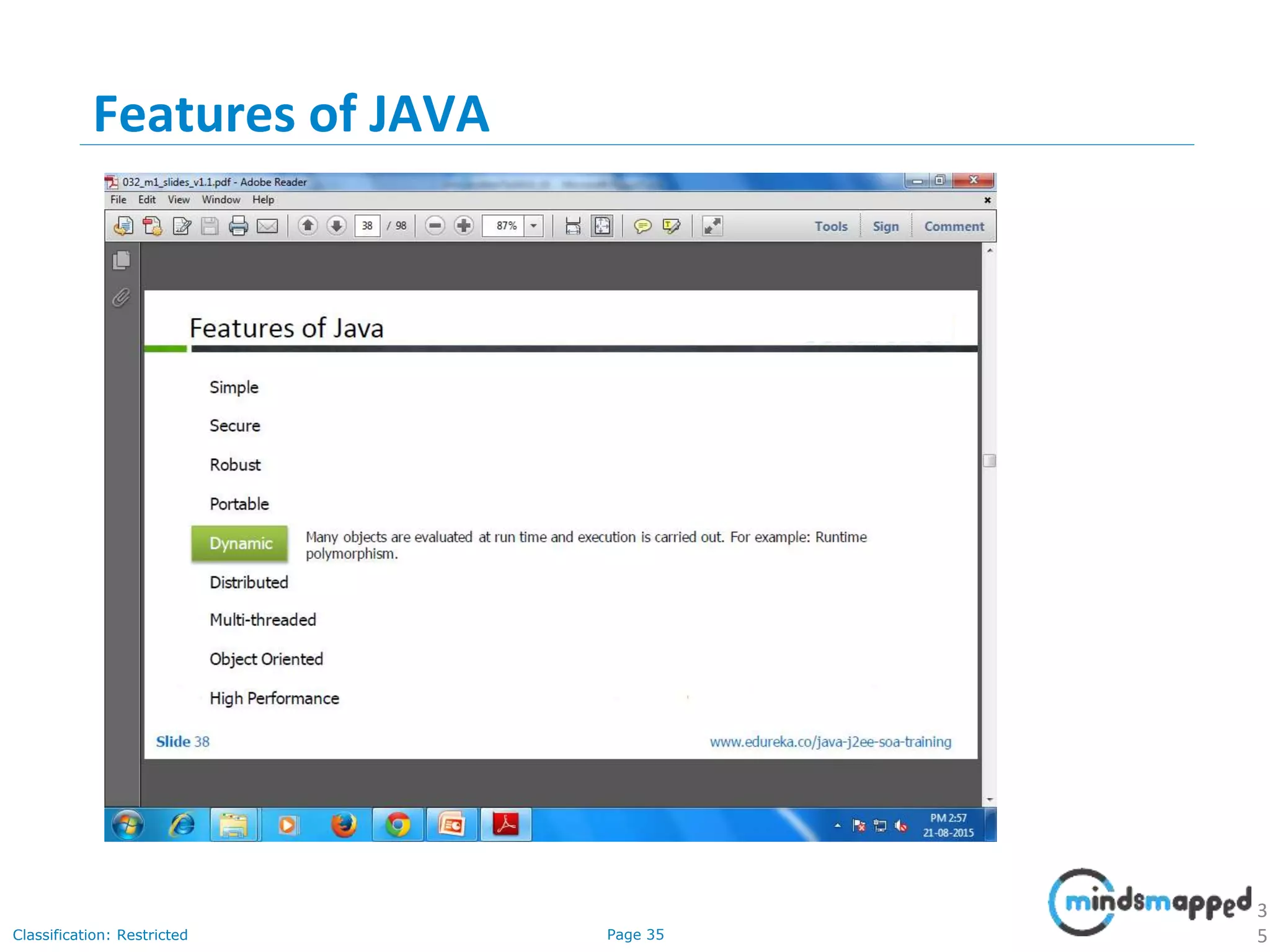This screenshot has width=1270, height=952.
Task: Open the zoom level dropdown arrow
Action: tap(534, 226)
